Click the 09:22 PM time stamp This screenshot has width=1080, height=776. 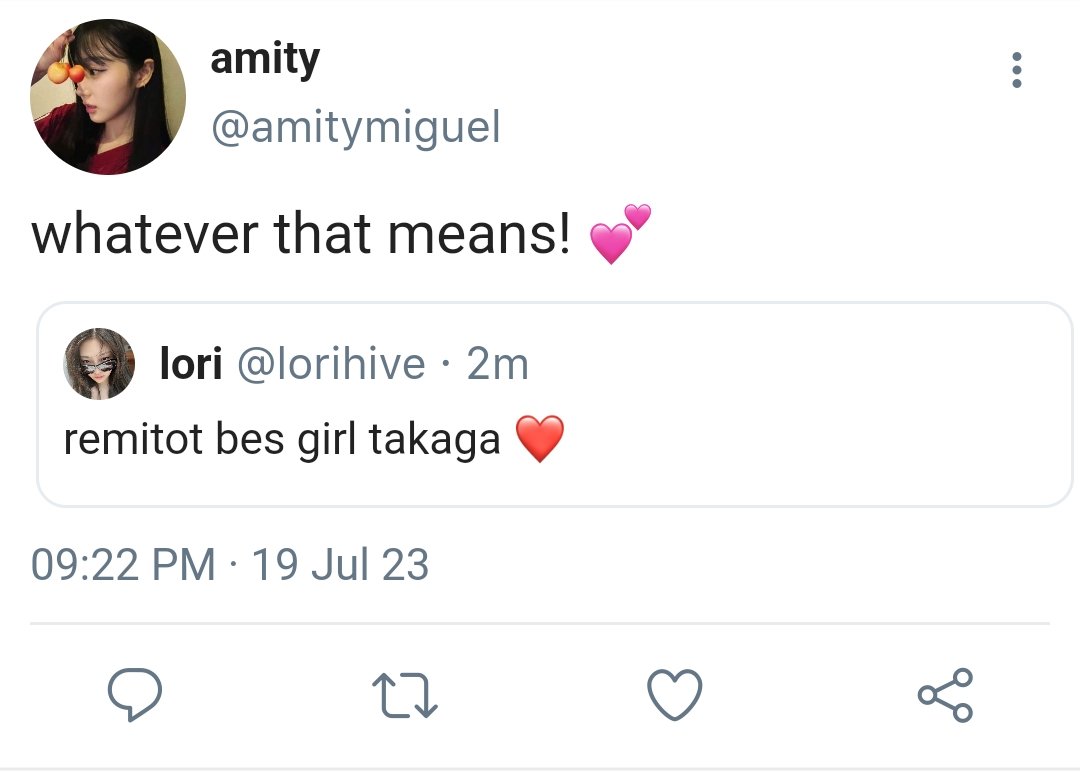(x=123, y=565)
